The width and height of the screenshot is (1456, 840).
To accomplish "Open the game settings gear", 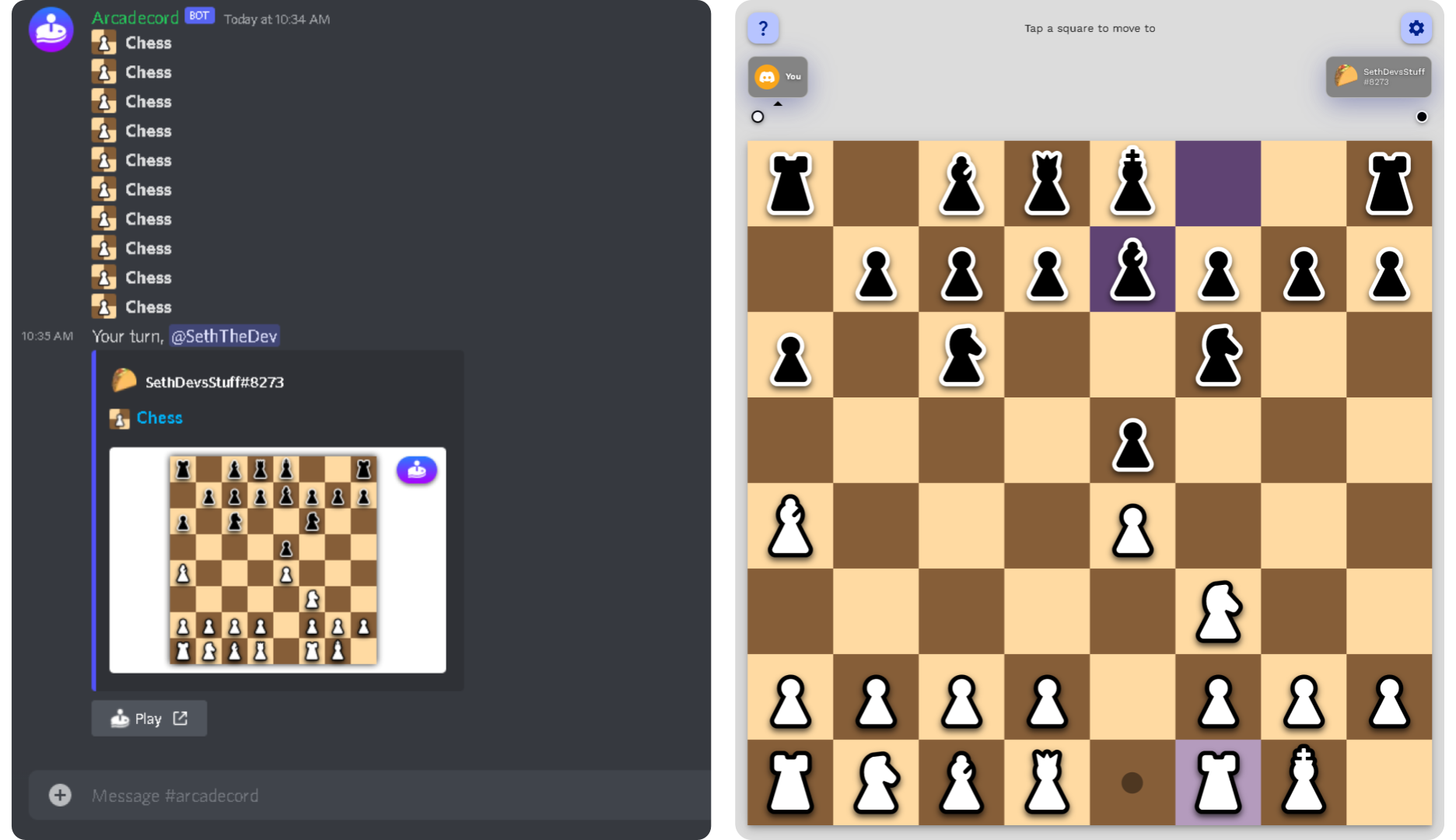I will click(x=1416, y=28).
